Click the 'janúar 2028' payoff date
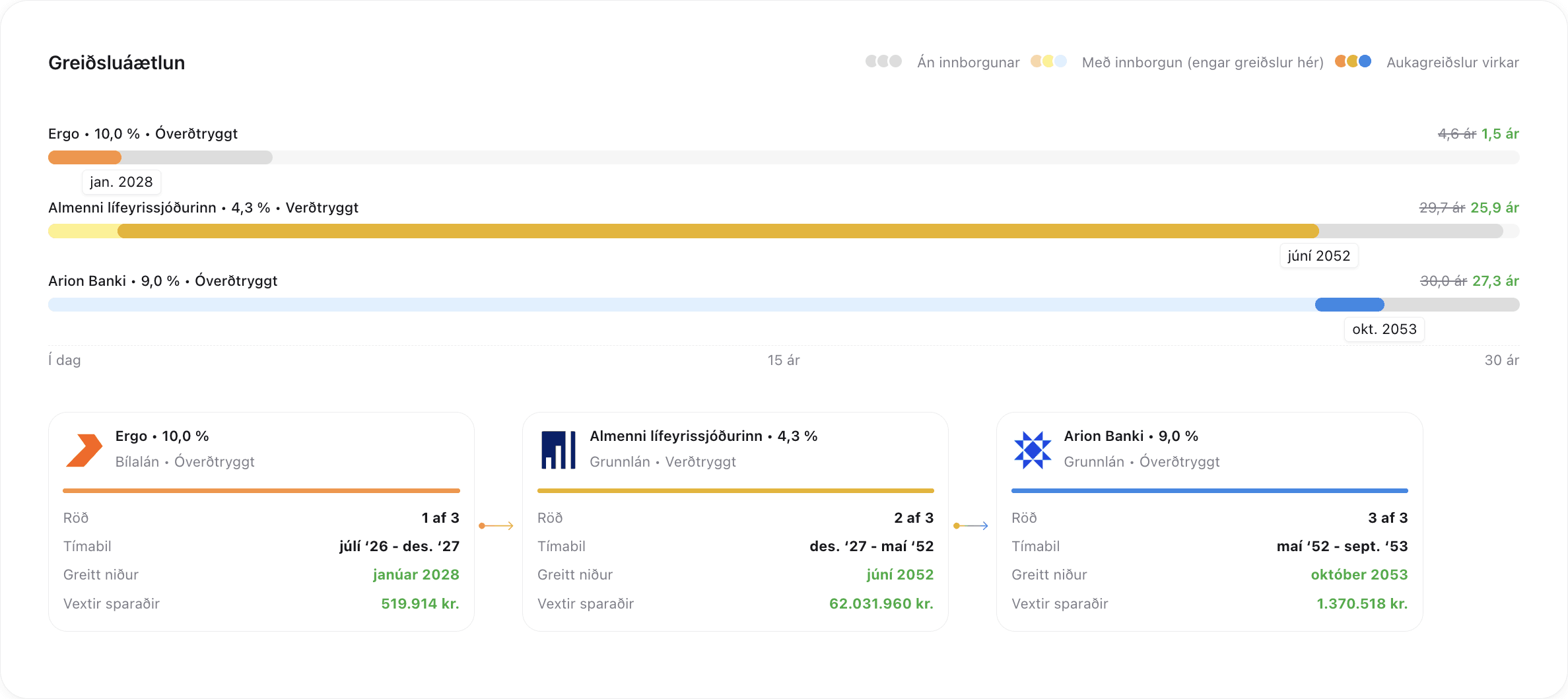Viewport: 1568px width, 699px height. pyautogui.click(x=416, y=575)
